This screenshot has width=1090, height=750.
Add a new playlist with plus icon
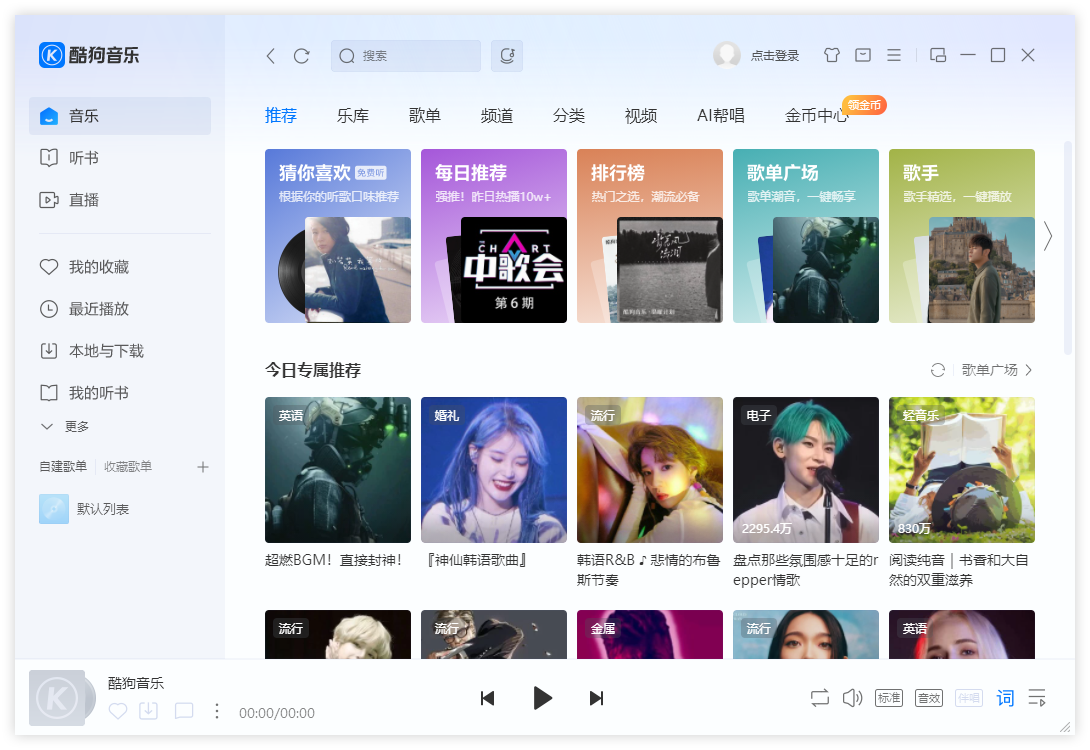202,467
